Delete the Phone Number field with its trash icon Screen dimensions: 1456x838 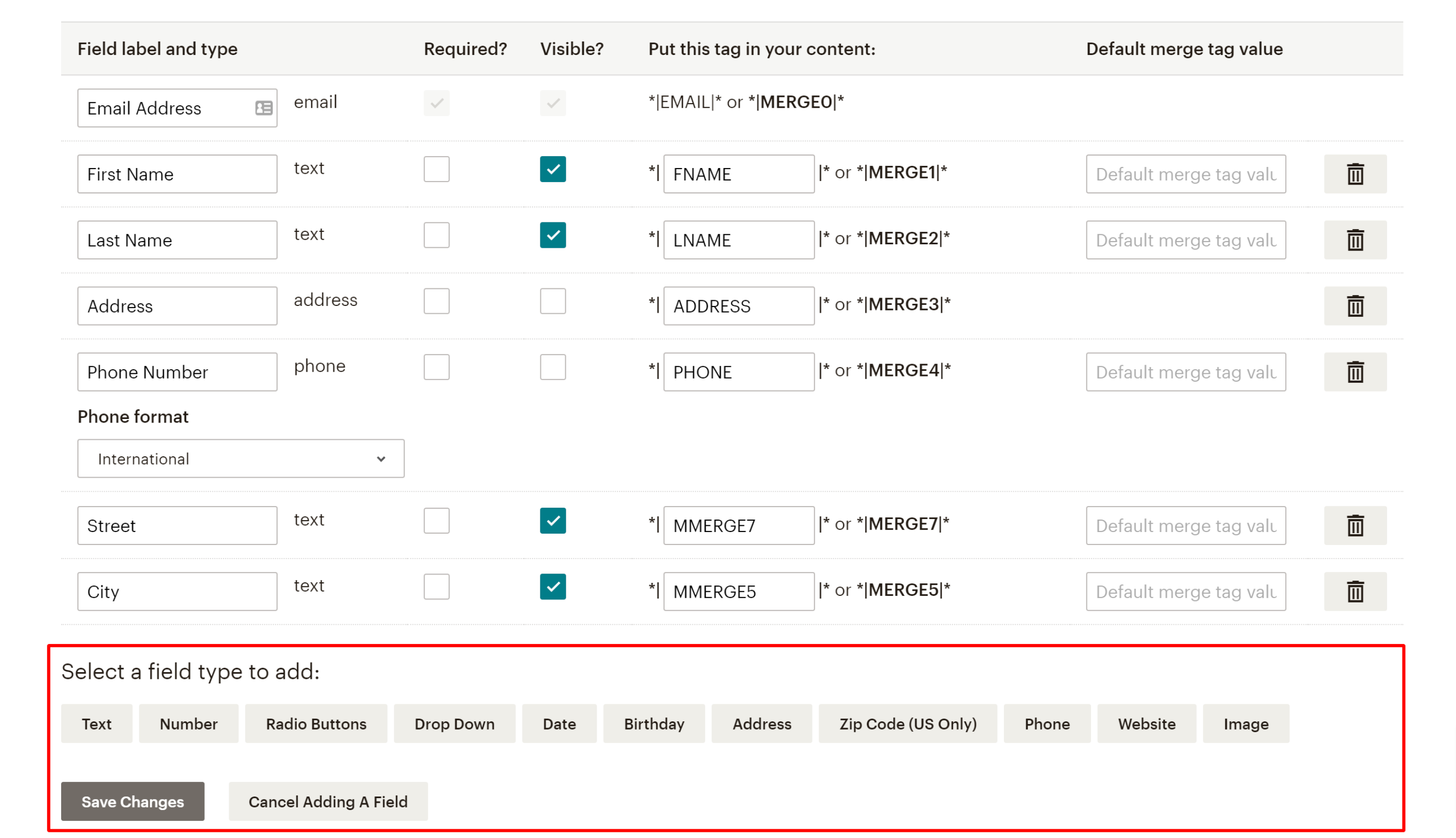click(x=1355, y=372)
